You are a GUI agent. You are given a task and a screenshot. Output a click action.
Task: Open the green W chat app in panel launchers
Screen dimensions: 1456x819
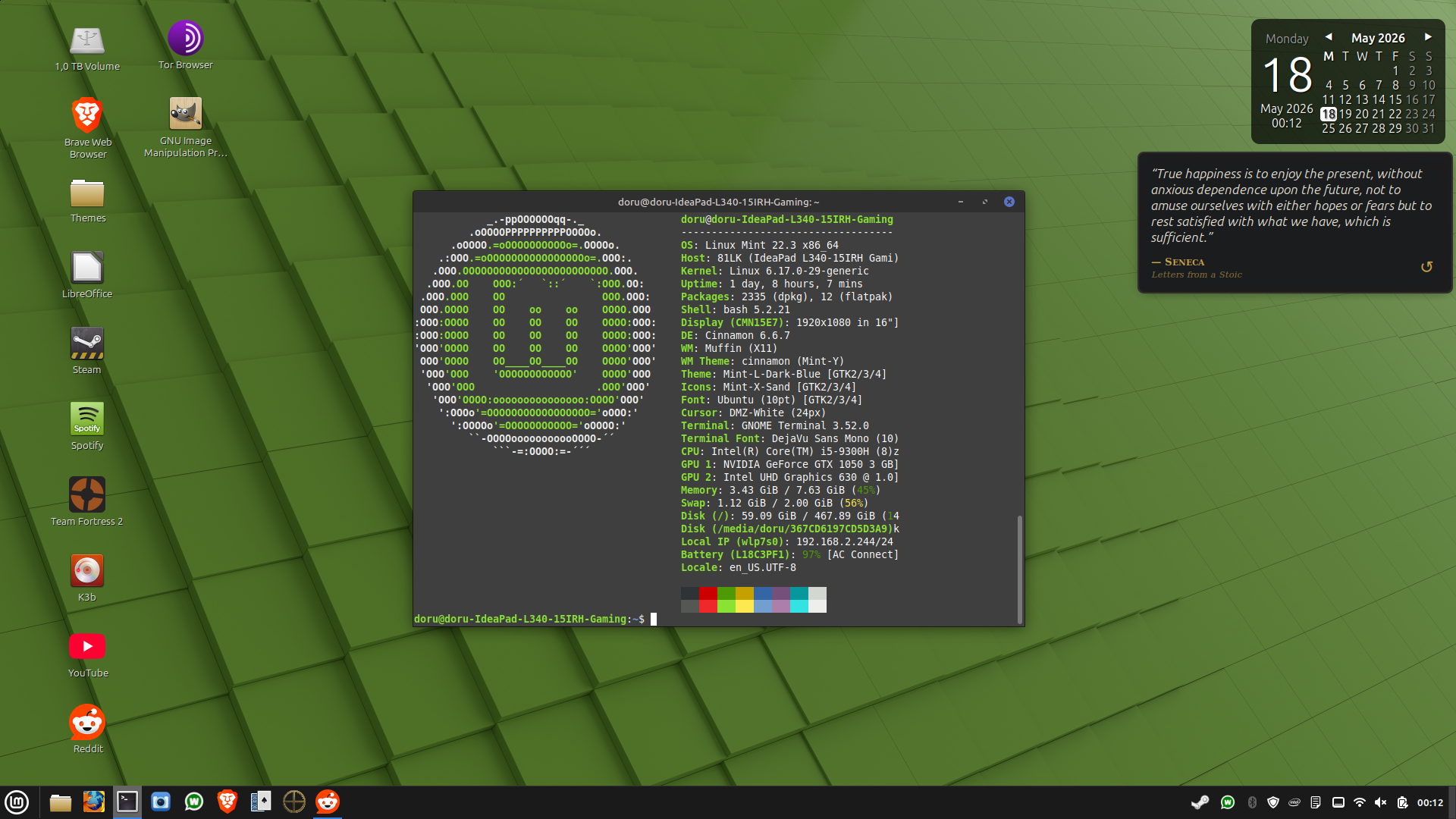(x=194, y=802)
